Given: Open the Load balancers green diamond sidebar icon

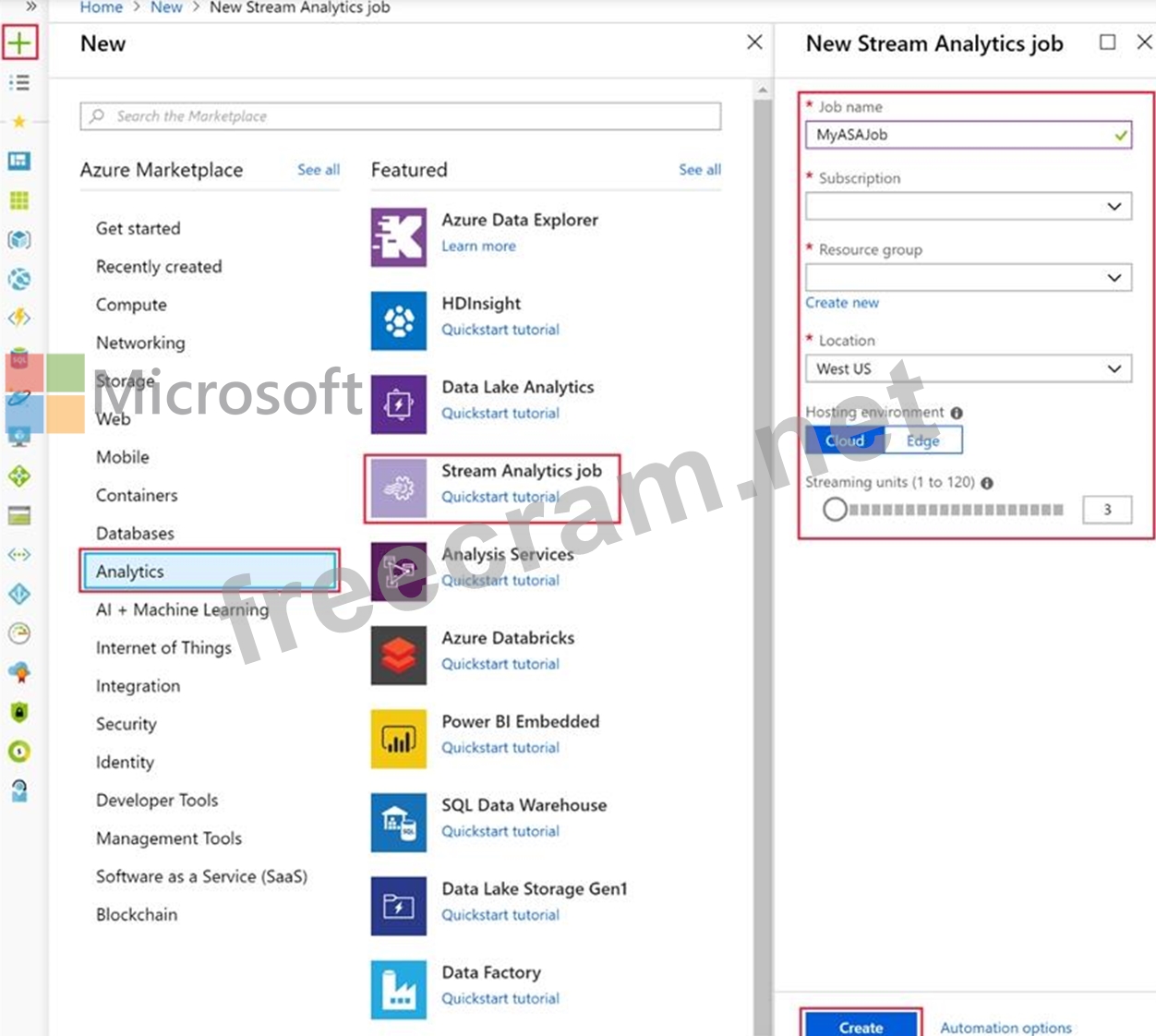Looking at the screenshot, I should tap(19, 476).
